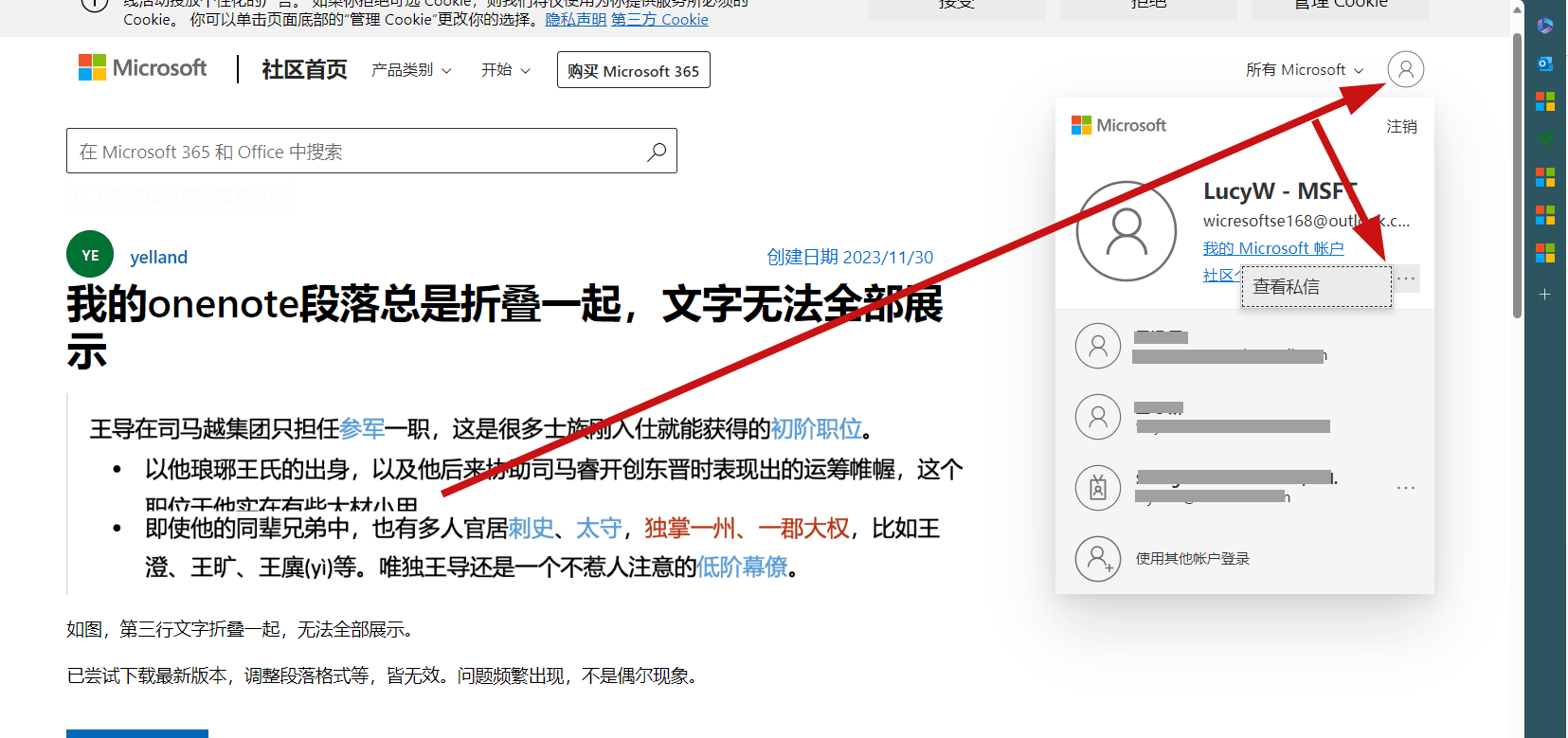
Task: Click the plus icon to add sidebar app
Action: [x=1545, y=294]
